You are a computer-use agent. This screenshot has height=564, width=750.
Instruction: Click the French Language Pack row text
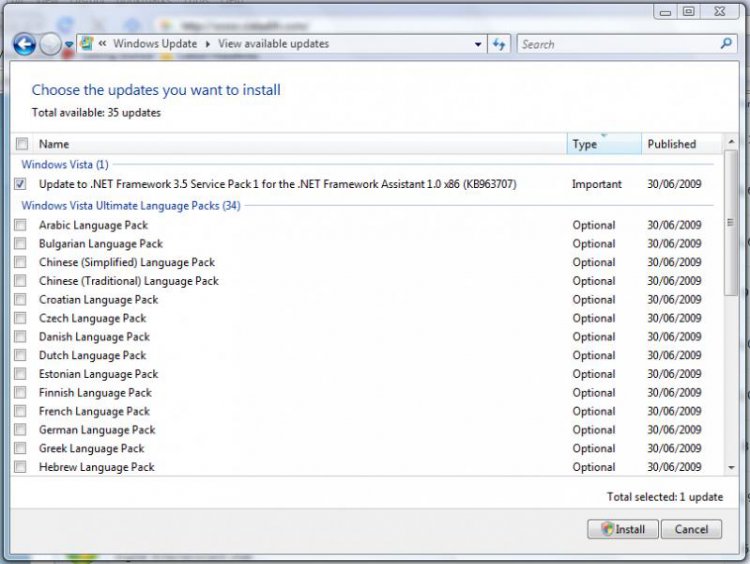pyautogui.click(x=94, y=411)
